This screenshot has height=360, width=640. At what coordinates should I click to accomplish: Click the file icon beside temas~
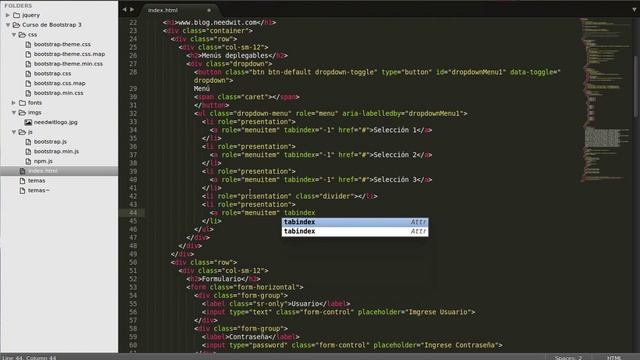[x=22, y=190]
